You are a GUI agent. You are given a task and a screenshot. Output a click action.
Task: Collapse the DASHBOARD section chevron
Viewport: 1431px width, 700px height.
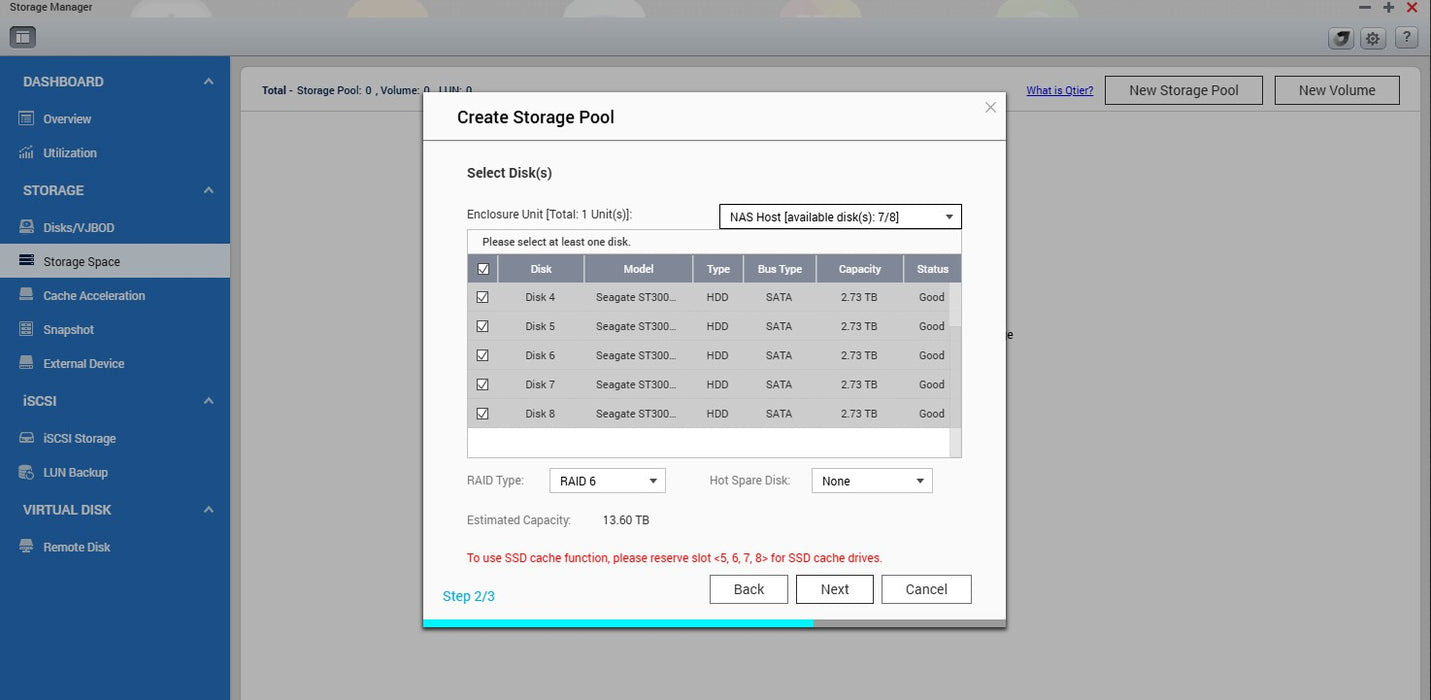pos(208,82)
